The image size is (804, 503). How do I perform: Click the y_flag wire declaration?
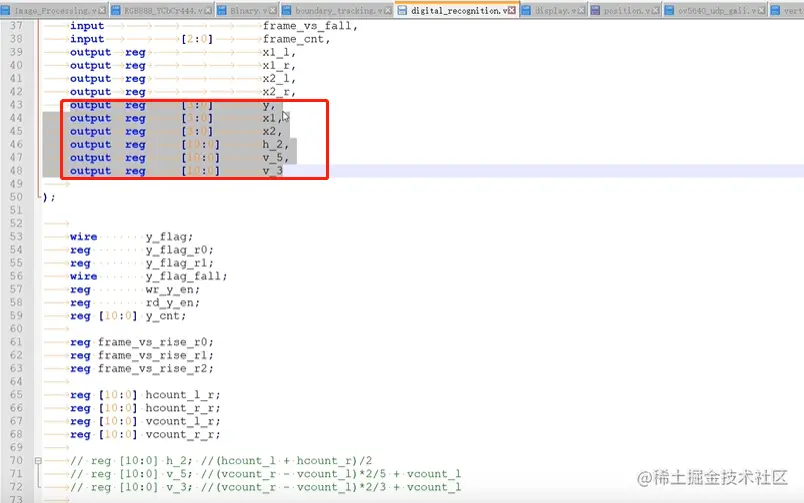(169, 237)
